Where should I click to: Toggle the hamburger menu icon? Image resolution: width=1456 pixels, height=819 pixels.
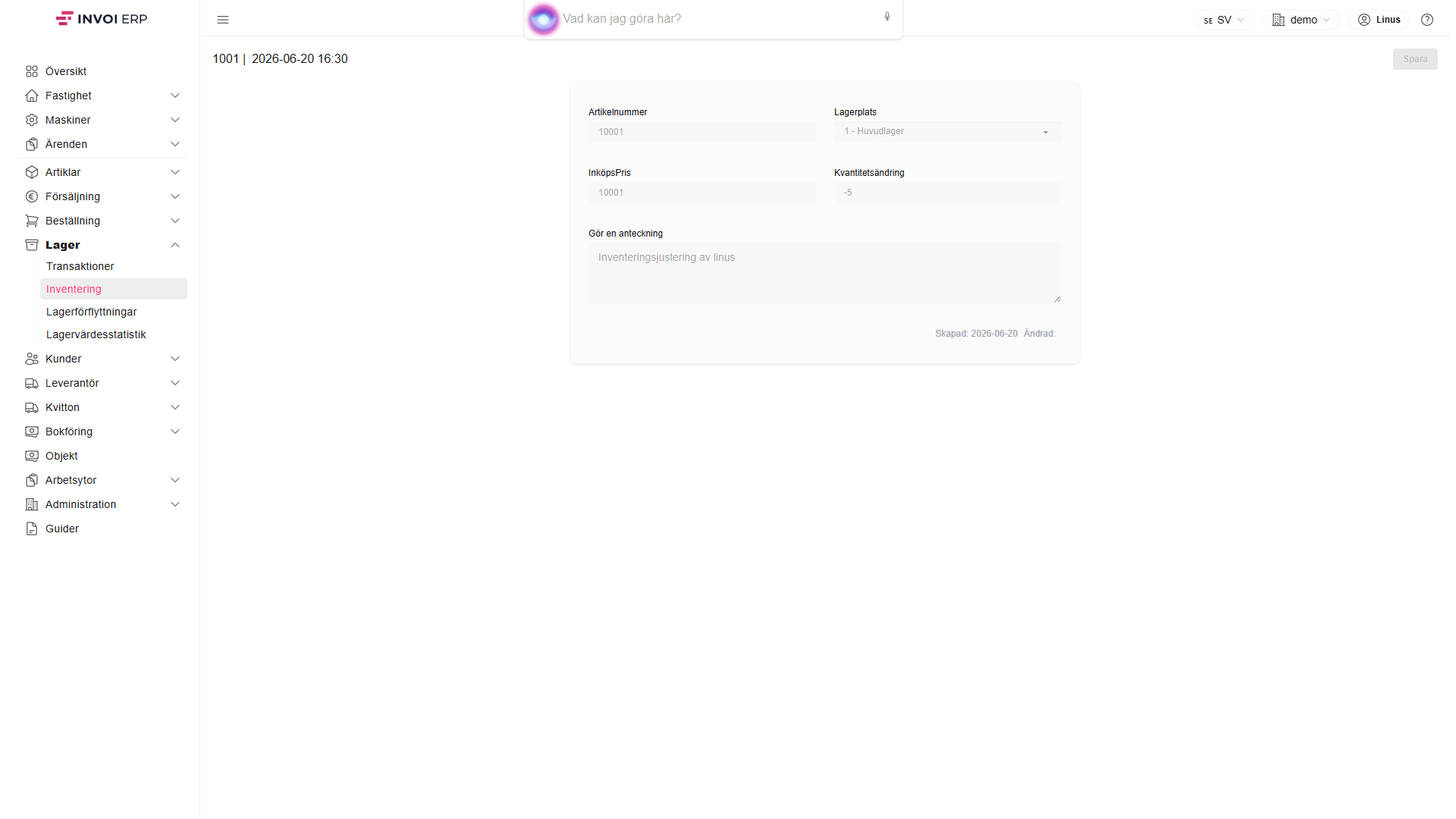click(223, 20)
